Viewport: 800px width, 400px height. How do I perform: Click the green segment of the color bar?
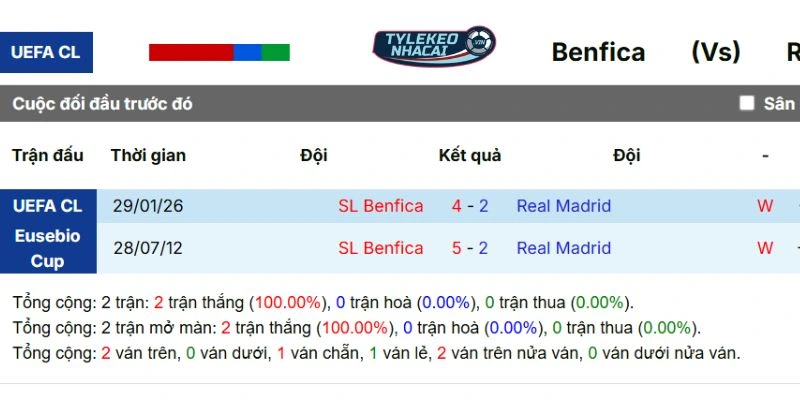click(x=276, y=52)
